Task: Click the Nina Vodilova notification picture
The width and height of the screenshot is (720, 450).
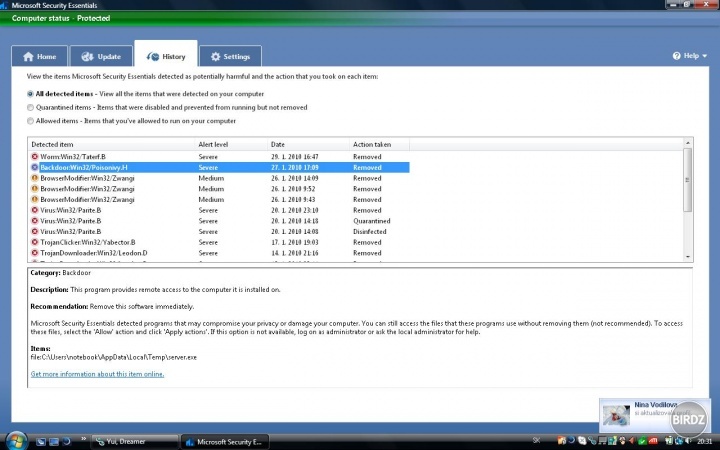Action: click(616, 415)
